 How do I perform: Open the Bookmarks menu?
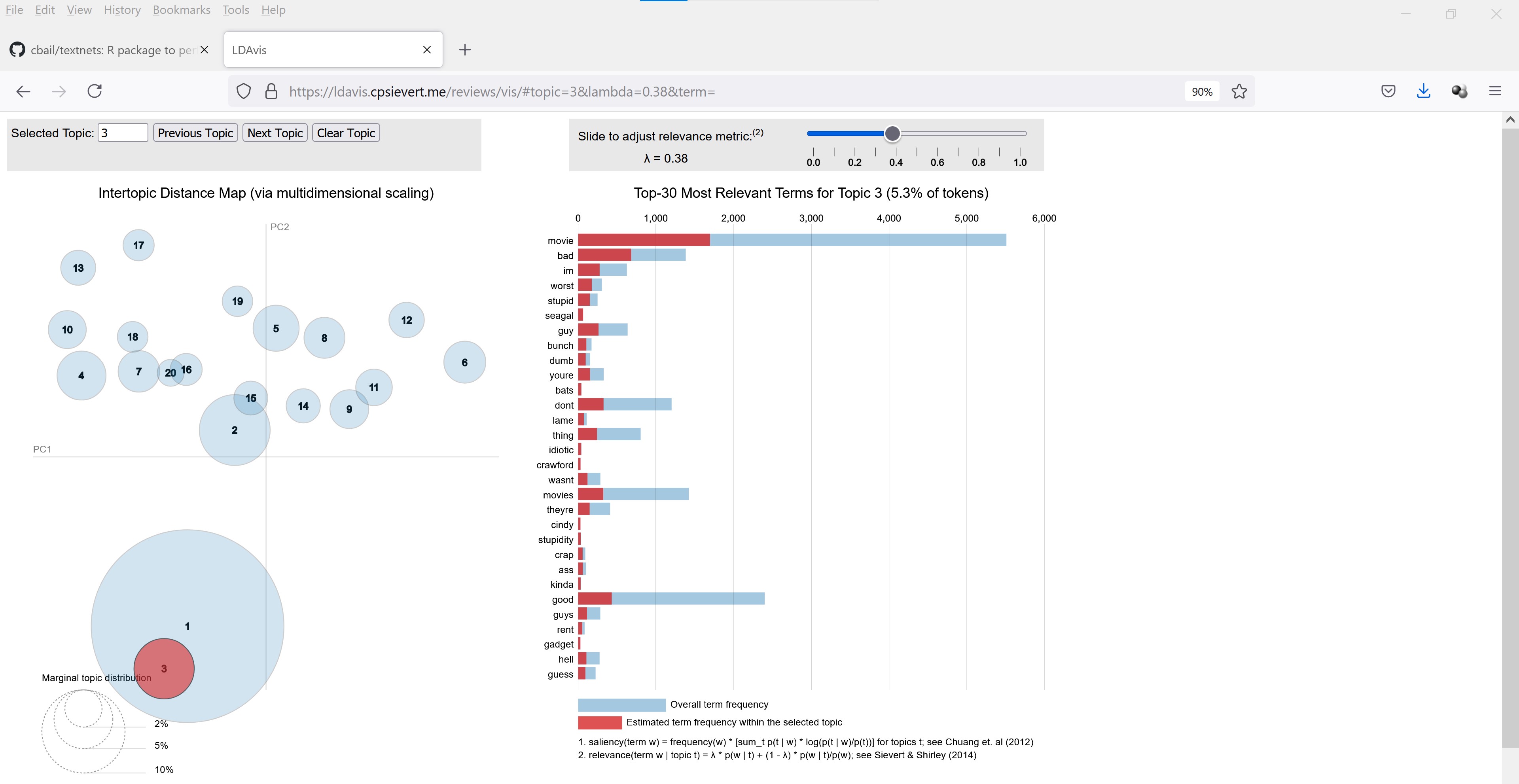coord(181,10)
